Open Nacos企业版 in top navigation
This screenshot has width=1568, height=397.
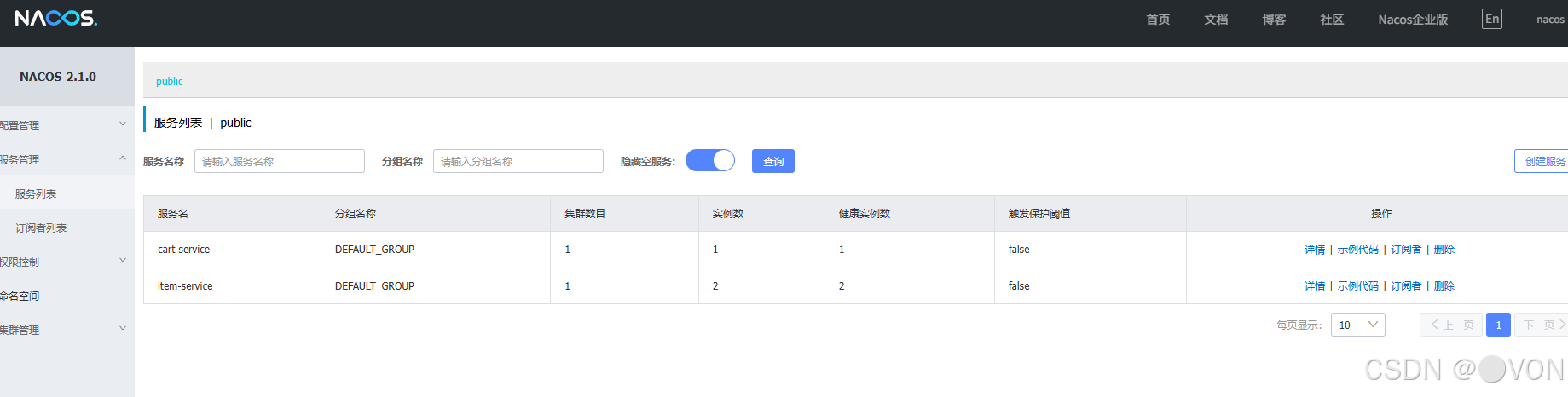tap(1413, 20)
